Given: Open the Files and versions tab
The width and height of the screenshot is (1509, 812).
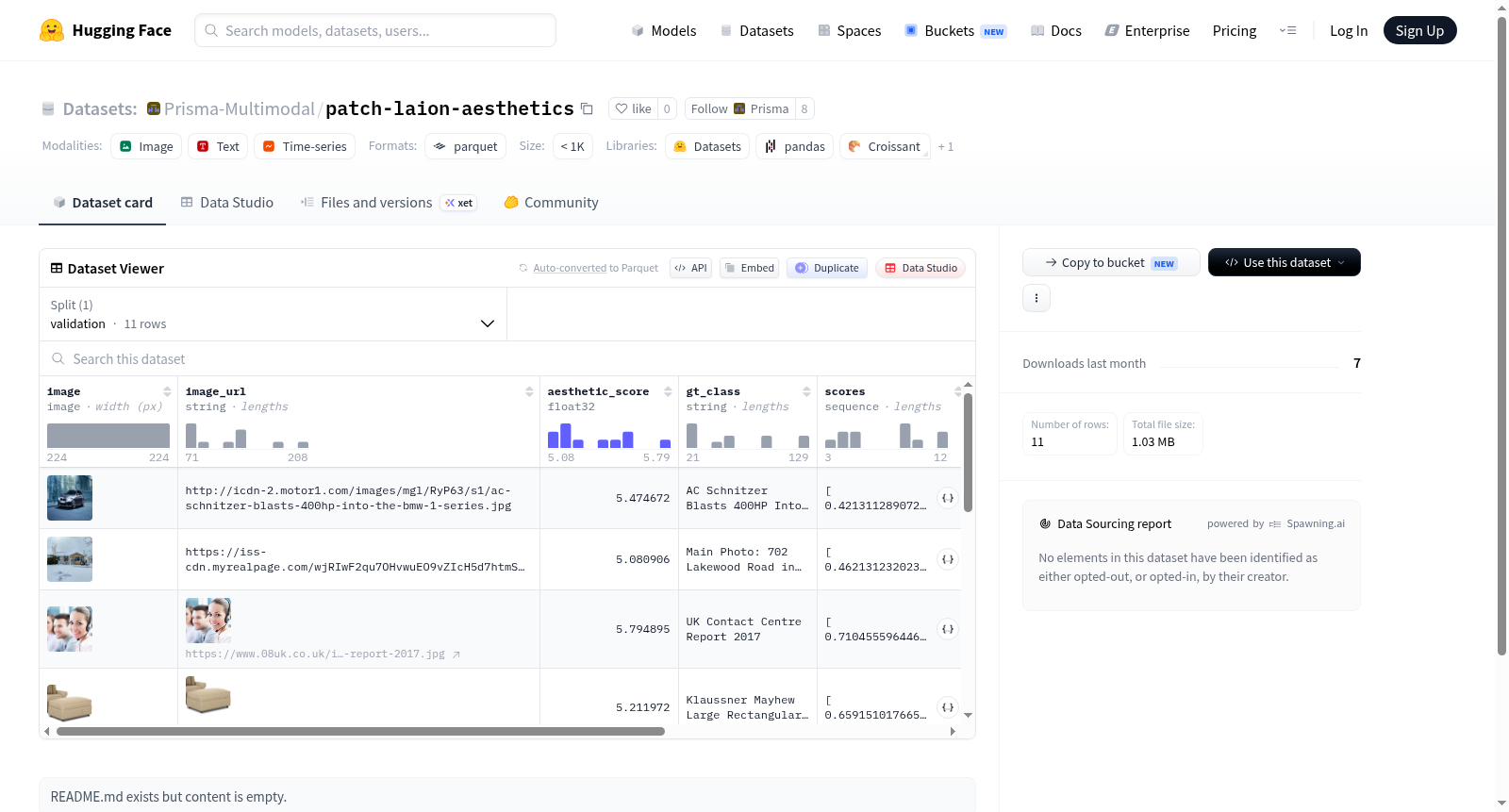Looking at the screenshot, I should [388, 203].
